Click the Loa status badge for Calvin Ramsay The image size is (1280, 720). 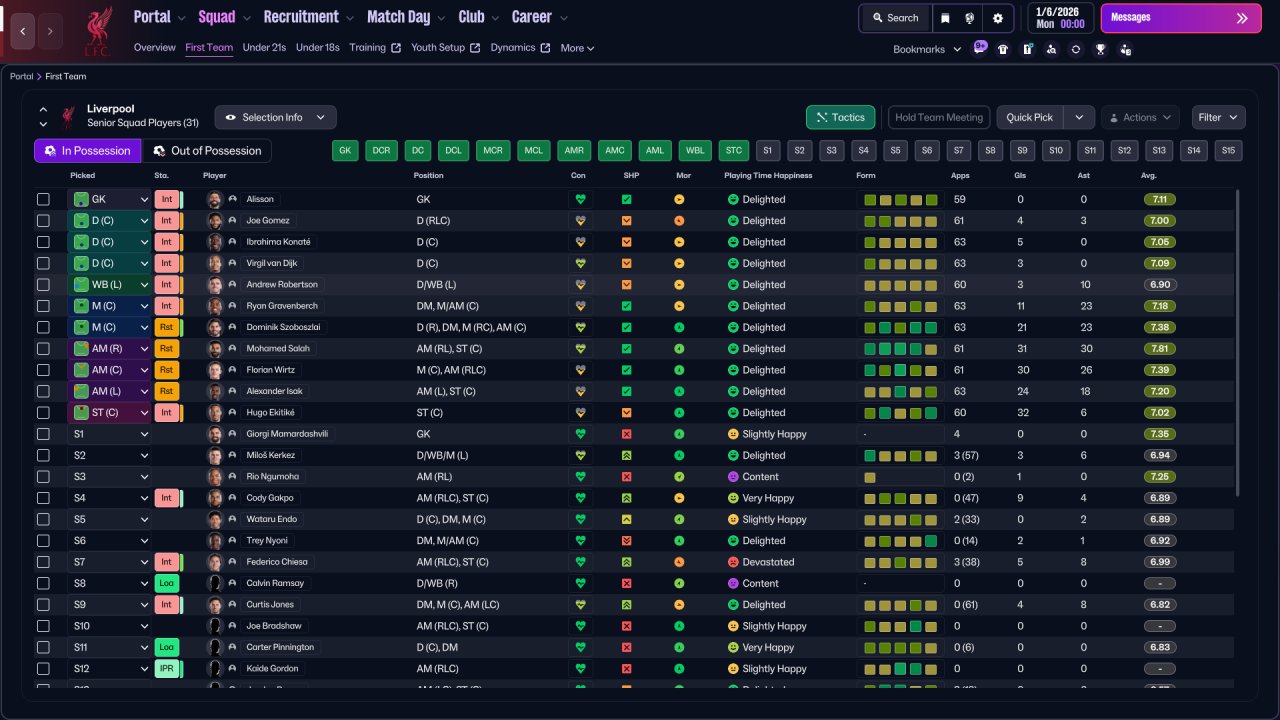pos(166,583)
